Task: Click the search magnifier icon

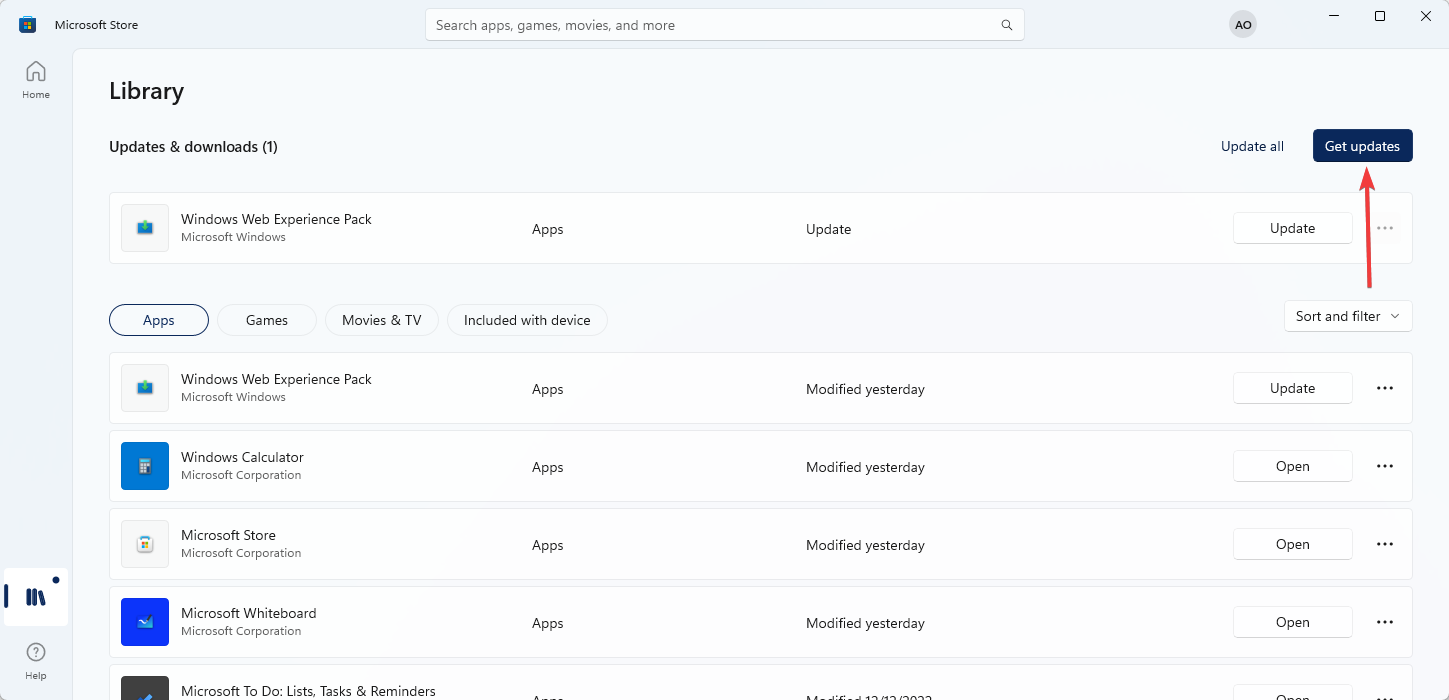Action: [1007, 25]
